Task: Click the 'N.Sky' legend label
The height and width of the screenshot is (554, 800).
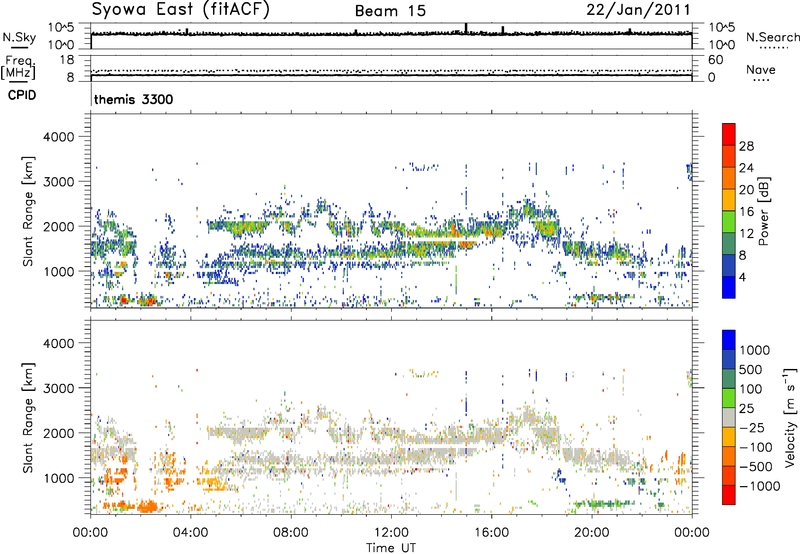Action: tap(19, 37)
